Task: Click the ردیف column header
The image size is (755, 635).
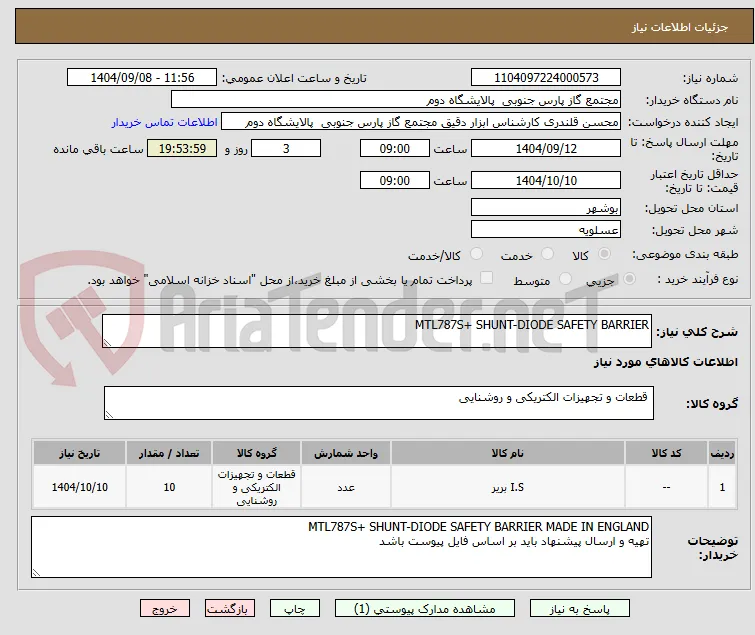Action: [722, 453]
